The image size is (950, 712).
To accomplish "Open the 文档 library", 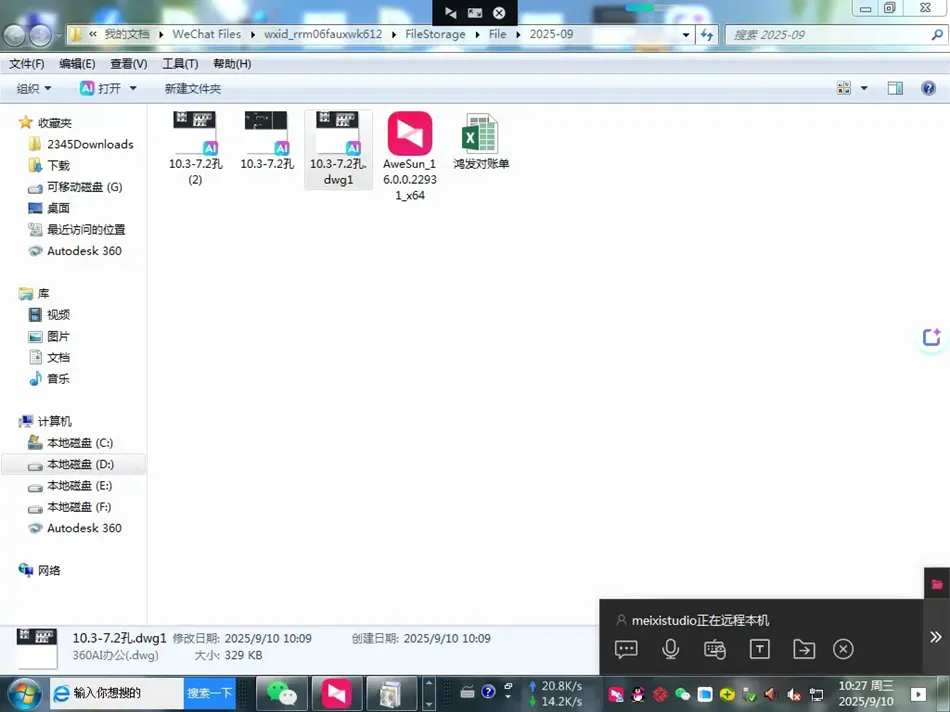I will (49, 358).
